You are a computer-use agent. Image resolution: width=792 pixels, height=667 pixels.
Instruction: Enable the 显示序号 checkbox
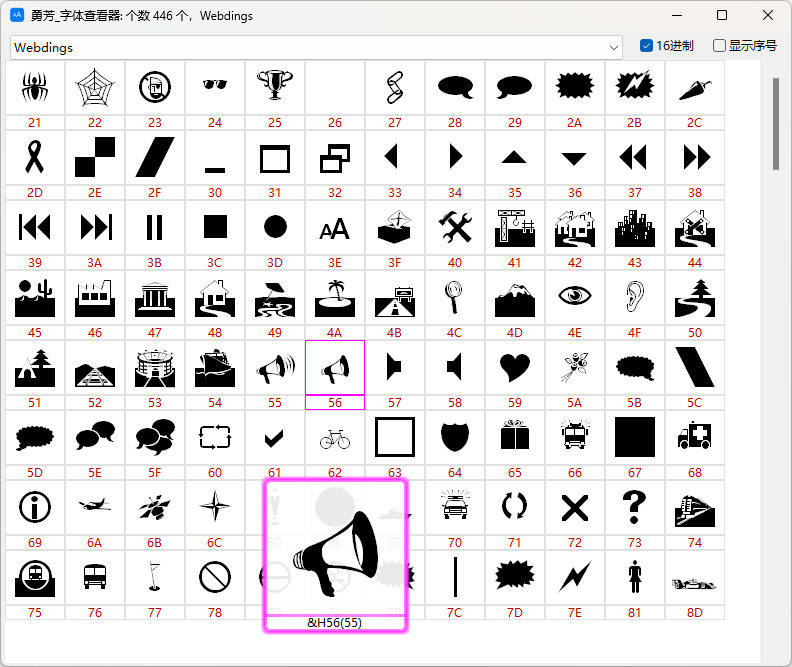click(x=719, y=46)
